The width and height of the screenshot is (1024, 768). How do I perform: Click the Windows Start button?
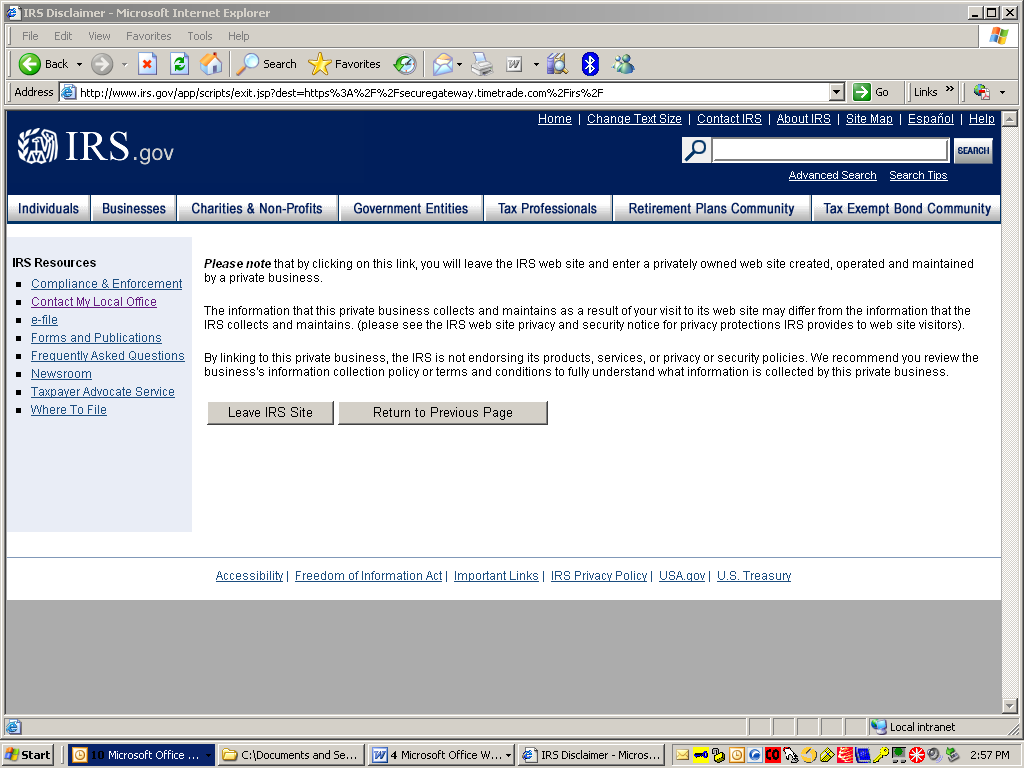point(28,755)
